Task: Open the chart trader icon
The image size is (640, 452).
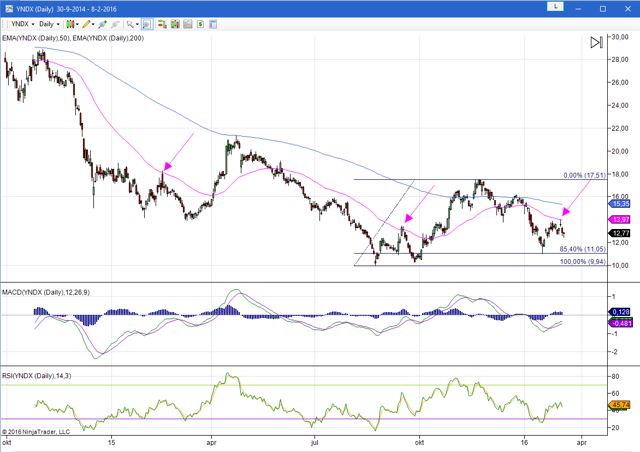Action: pyautogui.click(x=162, y=24)
